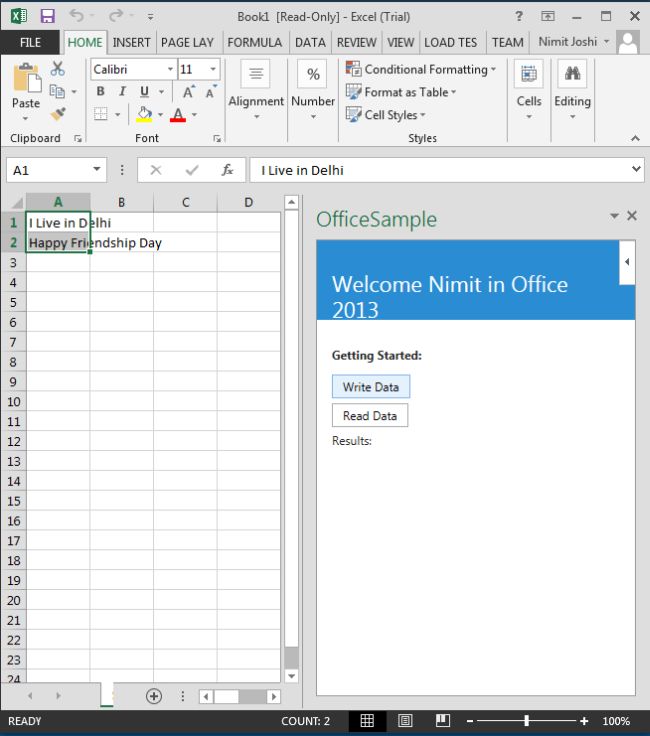Switch to Page Break Preview view
The width and height of the screenshot is (650, 736).
(x=443, y=721)
